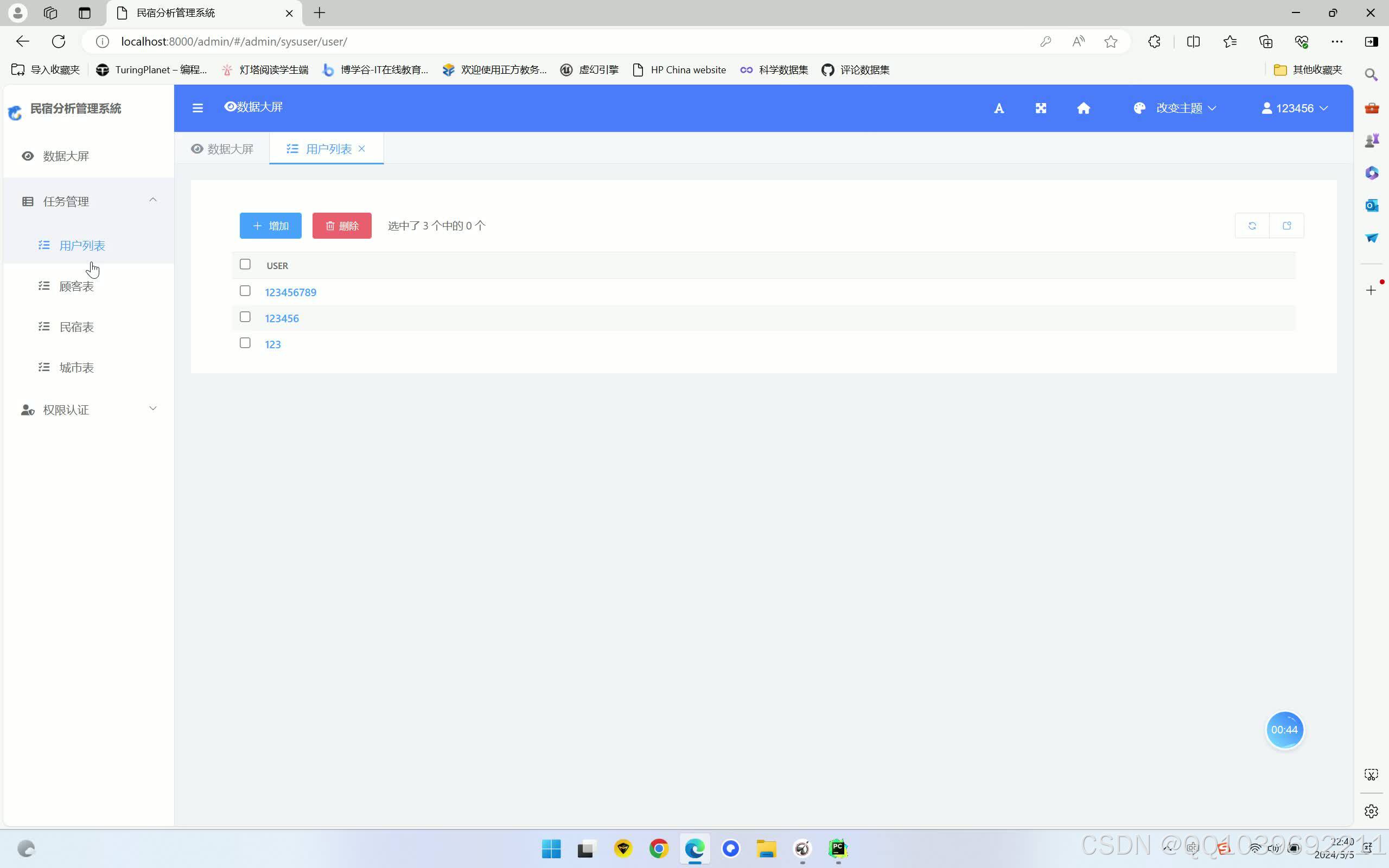Open the Outlook icon in Edge sidebar
Screen dimensions: 1389x868
point(1371,205)
